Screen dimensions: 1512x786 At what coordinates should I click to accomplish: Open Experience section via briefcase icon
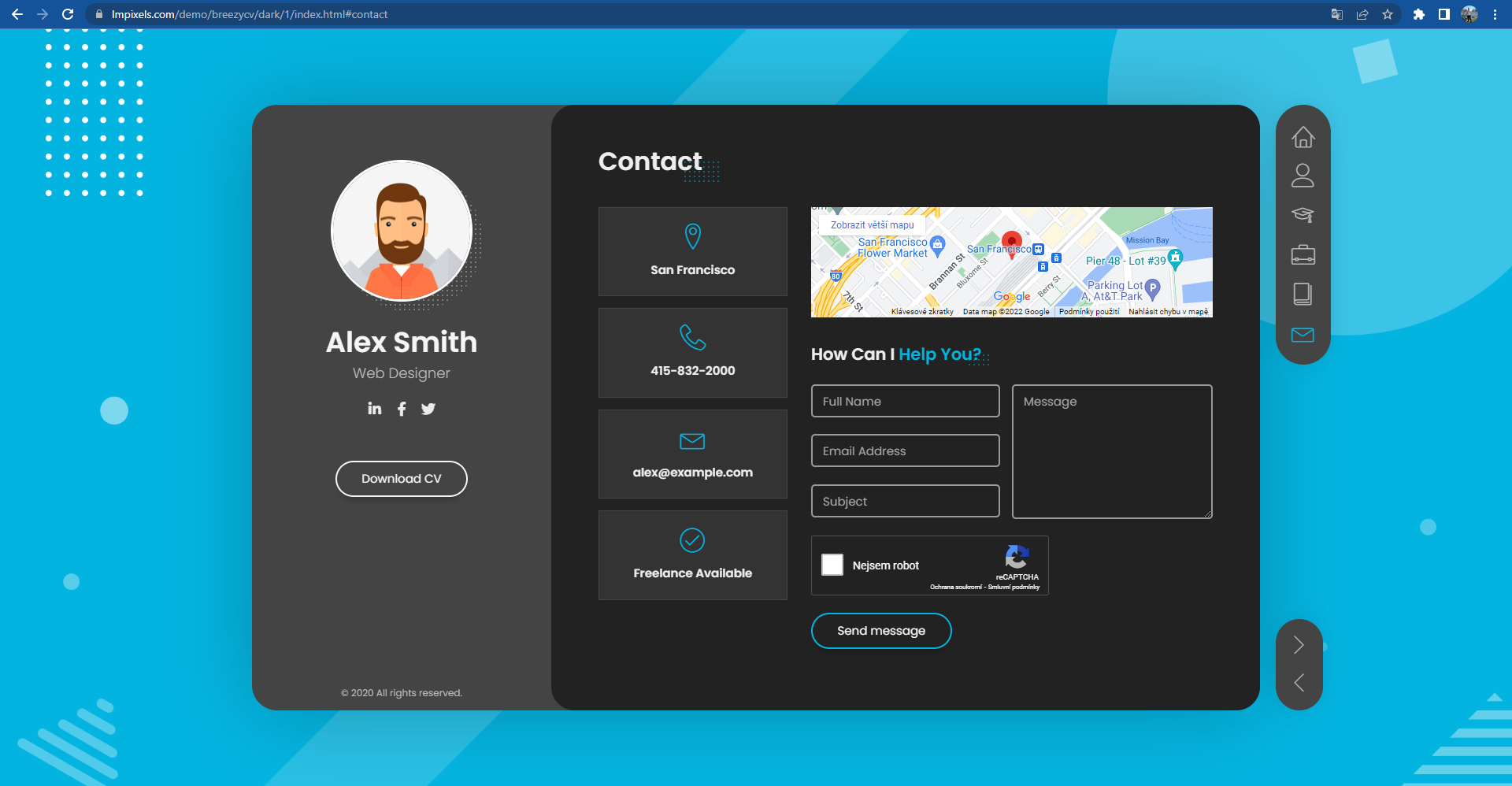point(1303,254)
